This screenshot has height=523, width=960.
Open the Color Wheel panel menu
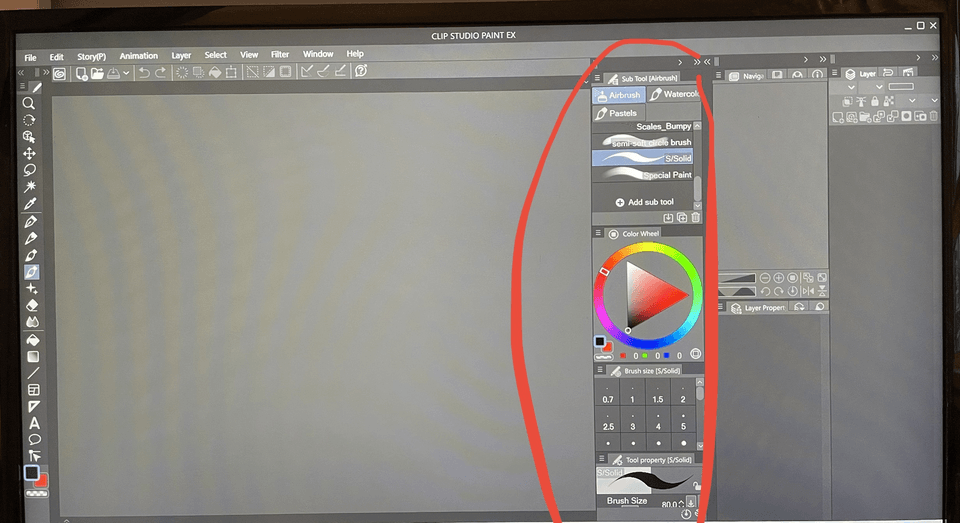(598, 233)
